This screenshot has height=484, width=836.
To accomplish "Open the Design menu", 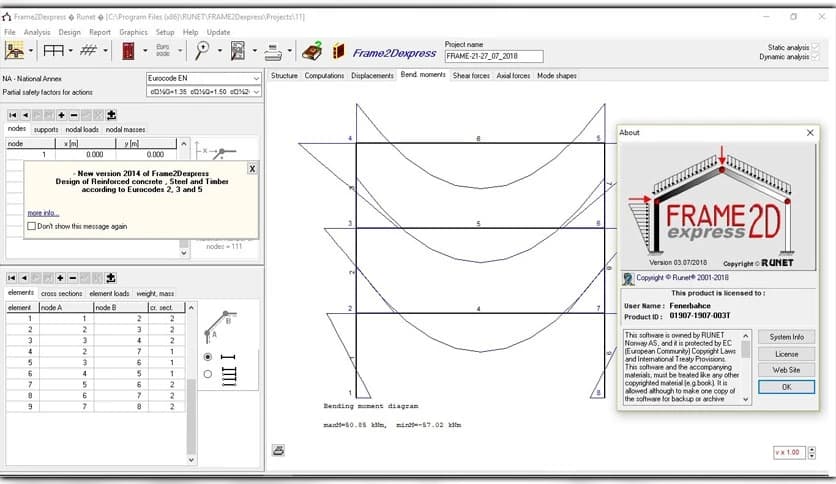I will [x=69, y=32].
